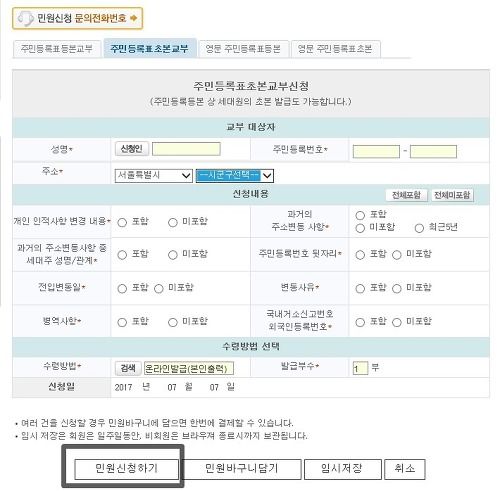500x491 pixels.
Task: Switch to 주민등록표등본교부 tab
Action: point(57,49)
